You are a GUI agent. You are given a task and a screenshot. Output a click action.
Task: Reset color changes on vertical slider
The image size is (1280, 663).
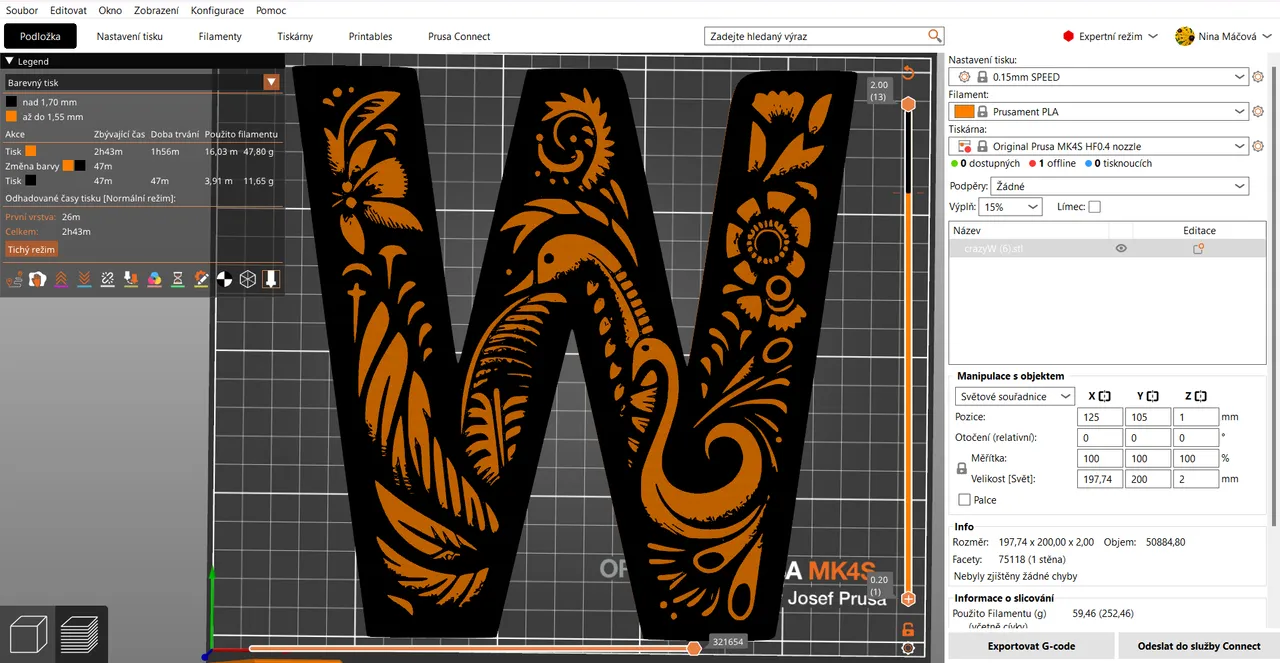(x=908, y=72)
